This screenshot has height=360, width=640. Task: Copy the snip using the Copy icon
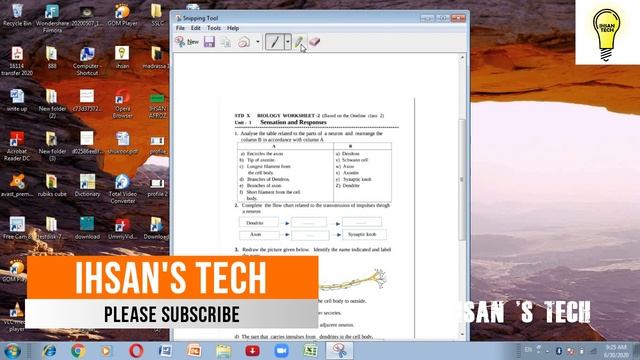(x=226, y=42)
